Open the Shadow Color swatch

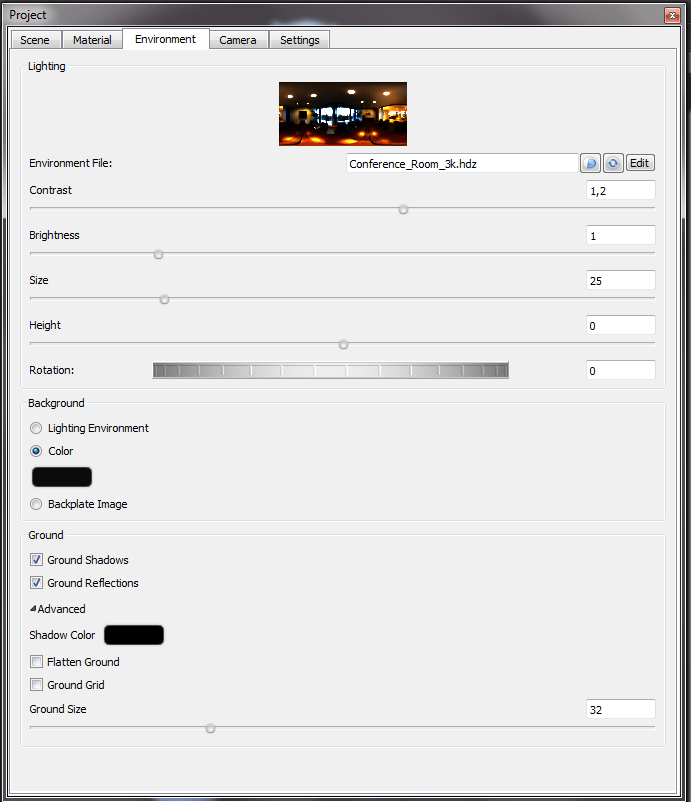(134, 635)
